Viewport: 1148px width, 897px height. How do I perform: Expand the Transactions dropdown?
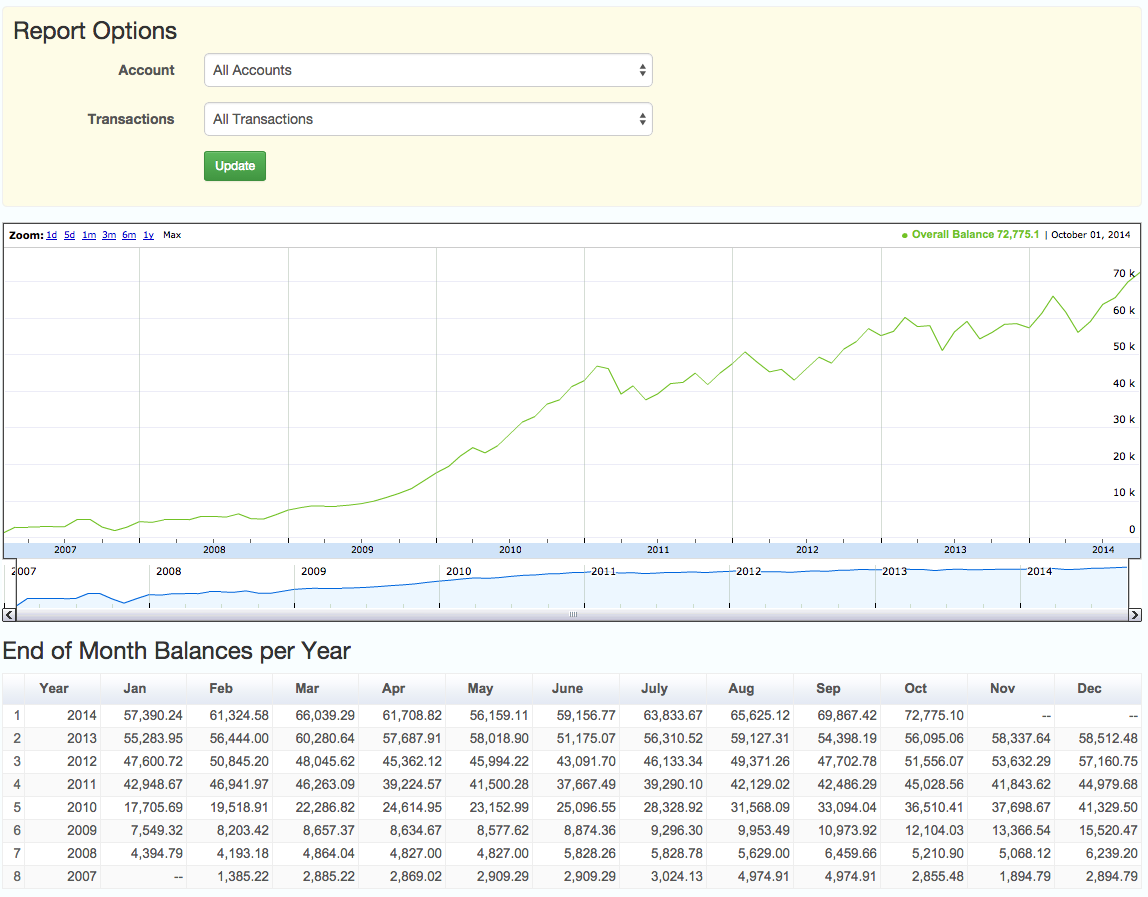tap(428, 119)
